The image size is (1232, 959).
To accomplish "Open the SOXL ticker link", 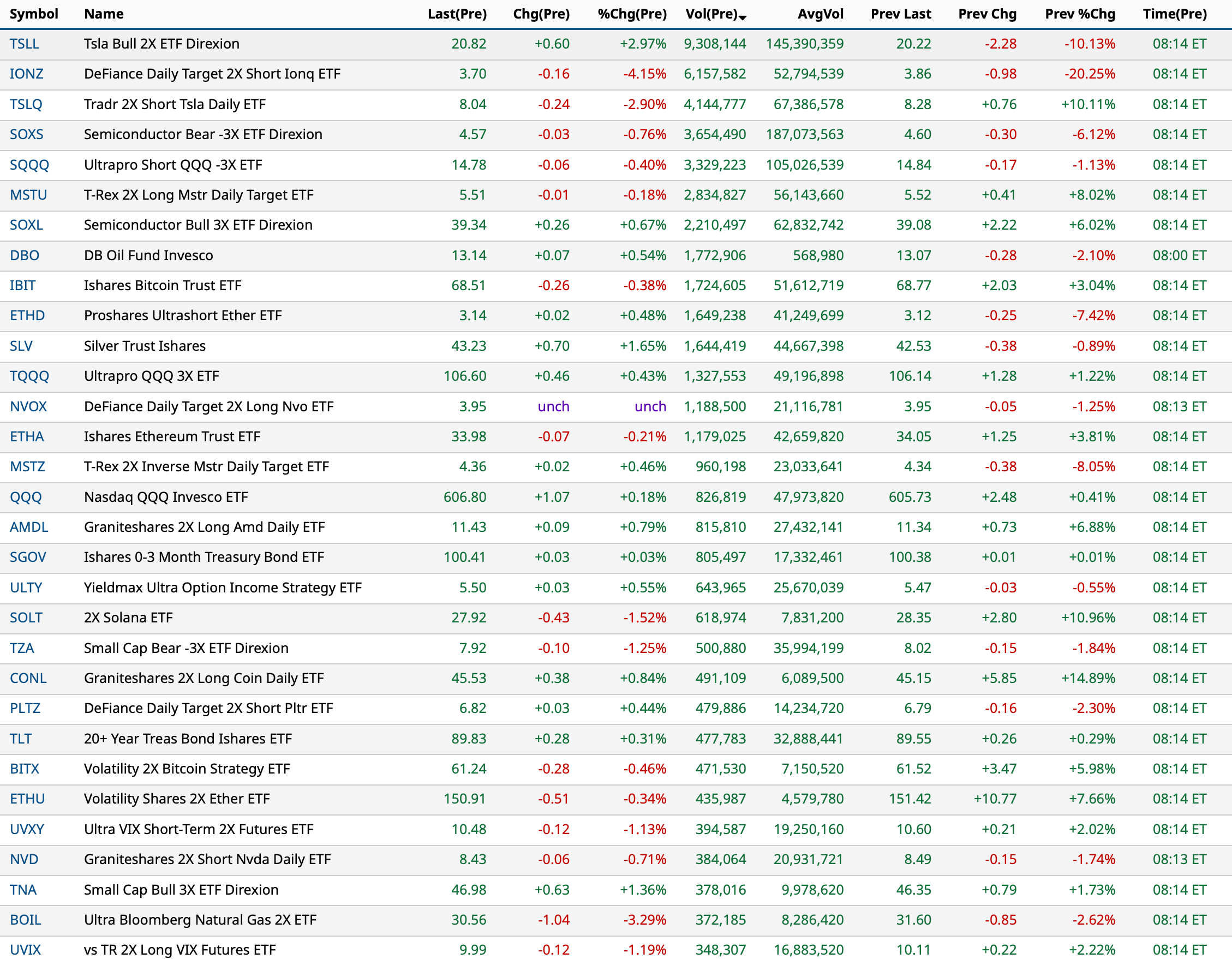I will coord(26,225).
